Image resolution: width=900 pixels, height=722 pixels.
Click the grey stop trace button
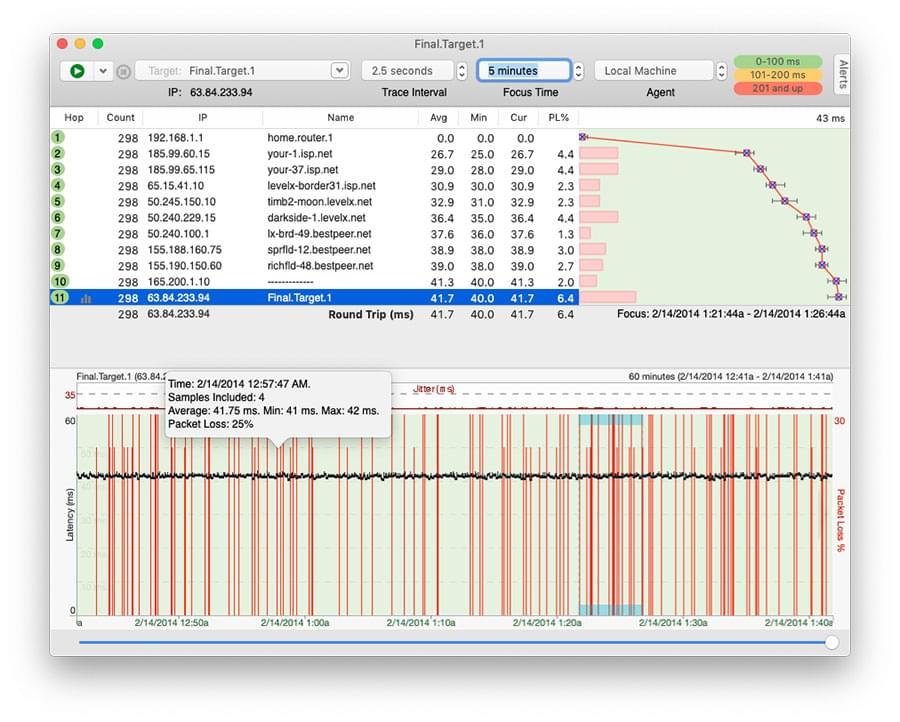tap(123, 71)
